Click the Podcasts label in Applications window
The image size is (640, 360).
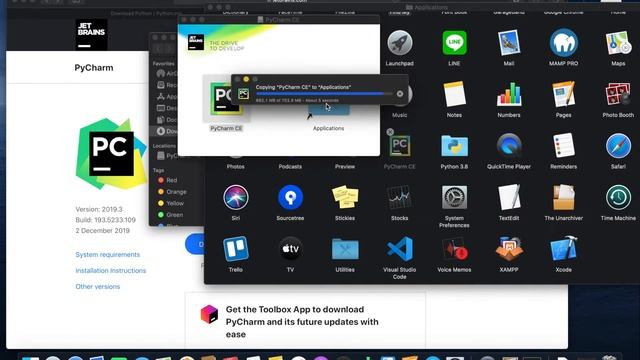click(290, 167)
